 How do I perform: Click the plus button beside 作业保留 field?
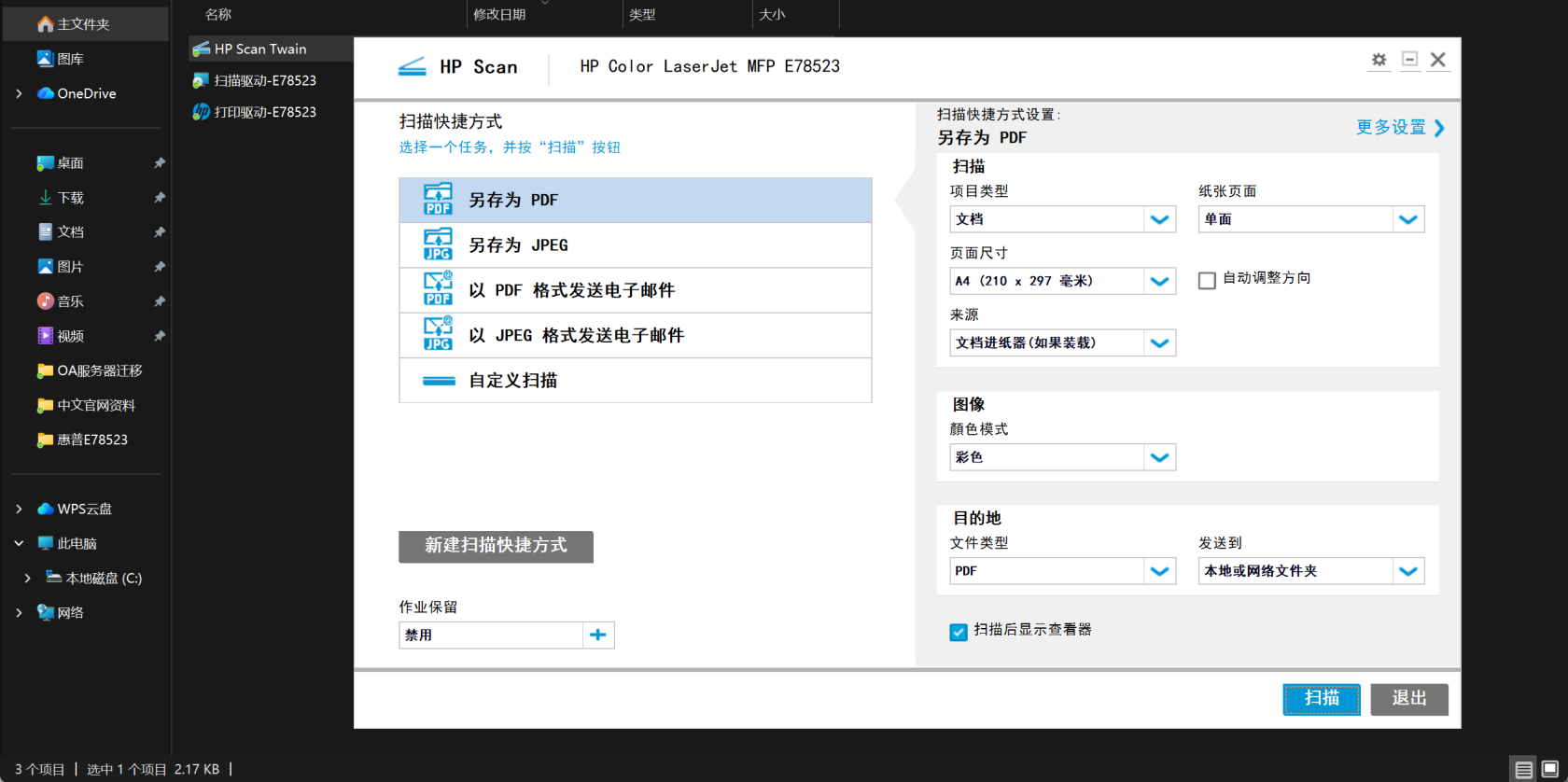(598, 635)
